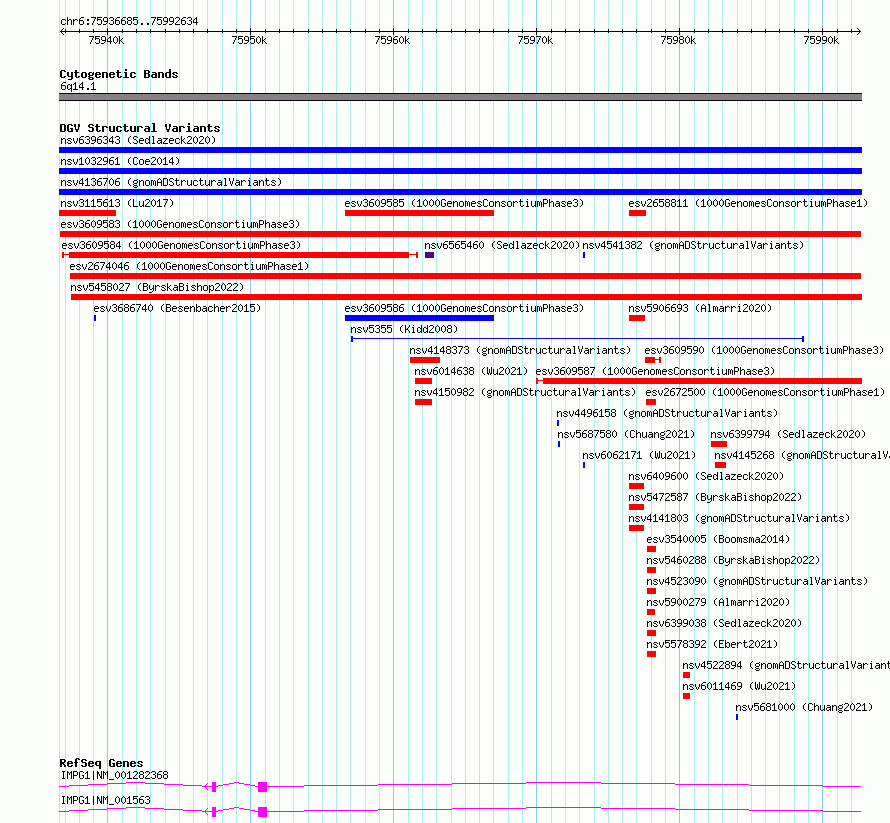Click esv3609584 variant label

pos(181,245)
